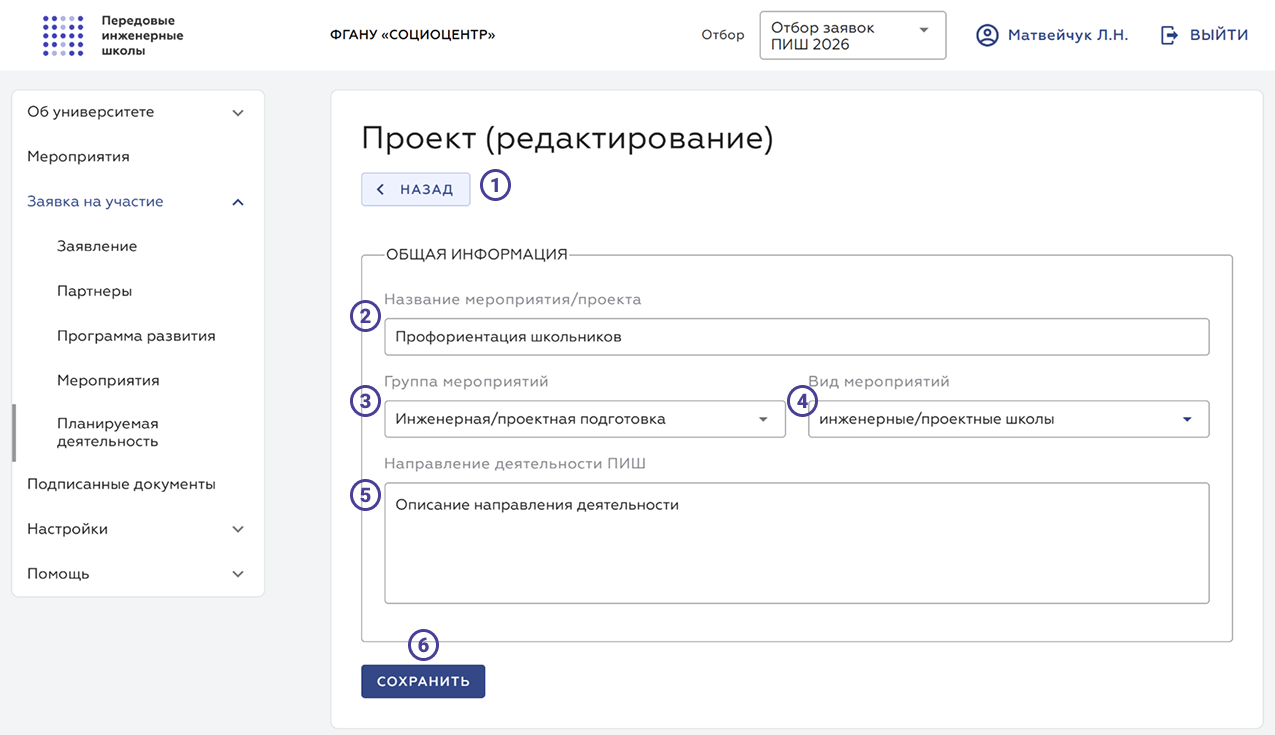
Task: Open the Матвейчук Л.Н. user profile
Action: point(1068,35)
